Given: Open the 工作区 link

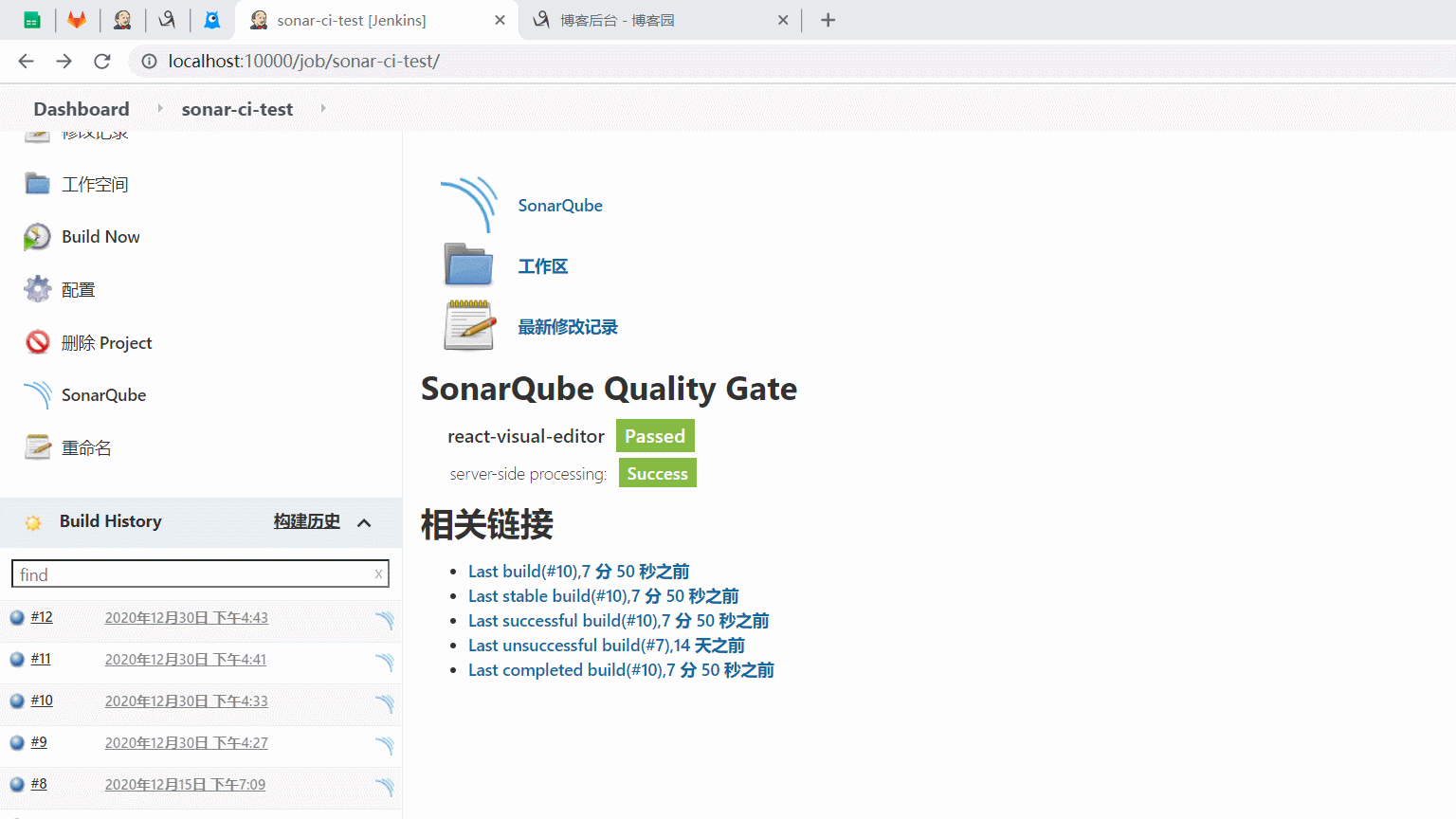Looking at the screenshot, I should click(x=543, y=266).
